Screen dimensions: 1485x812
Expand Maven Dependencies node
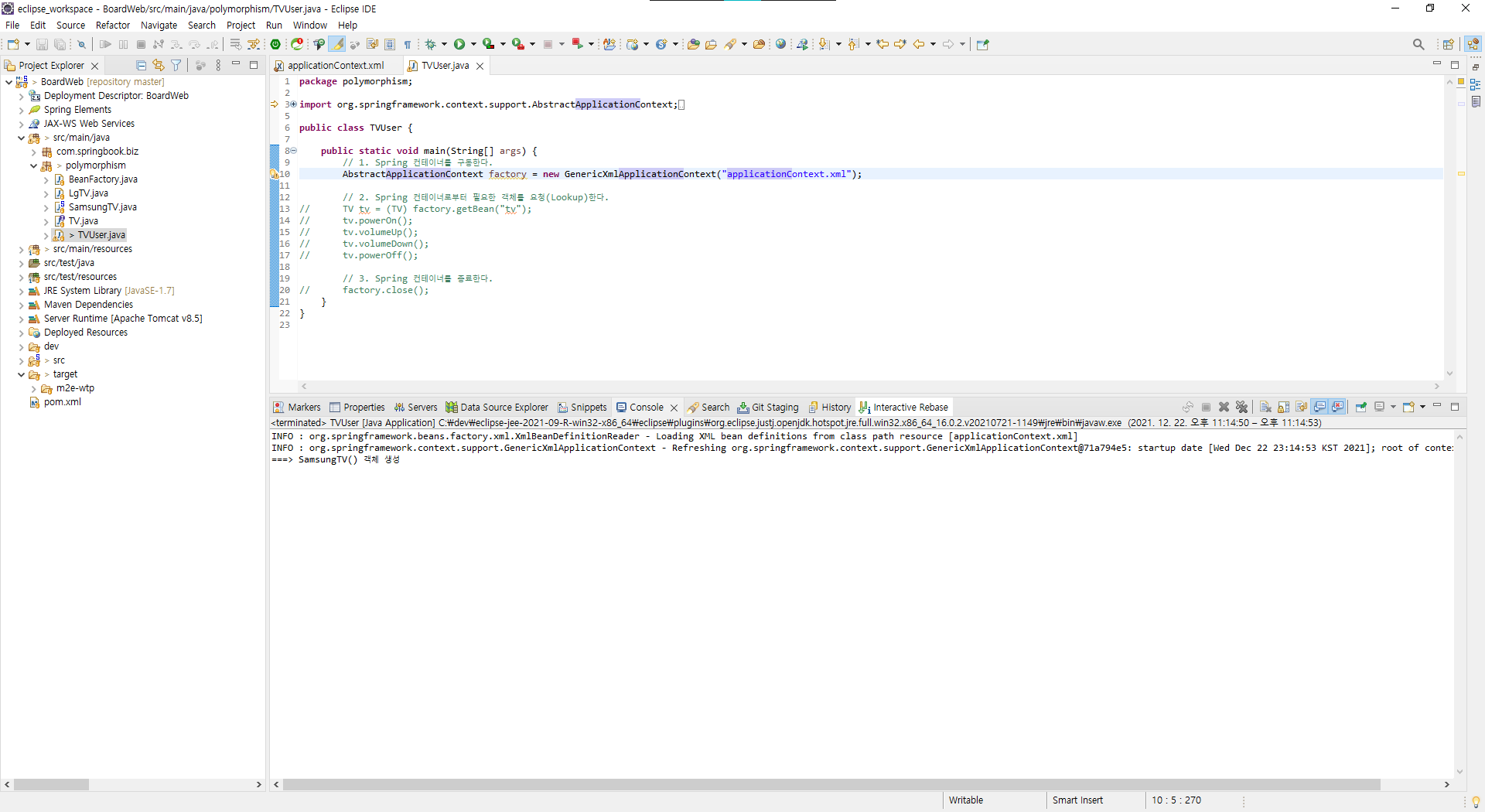[x=21, y=305]
